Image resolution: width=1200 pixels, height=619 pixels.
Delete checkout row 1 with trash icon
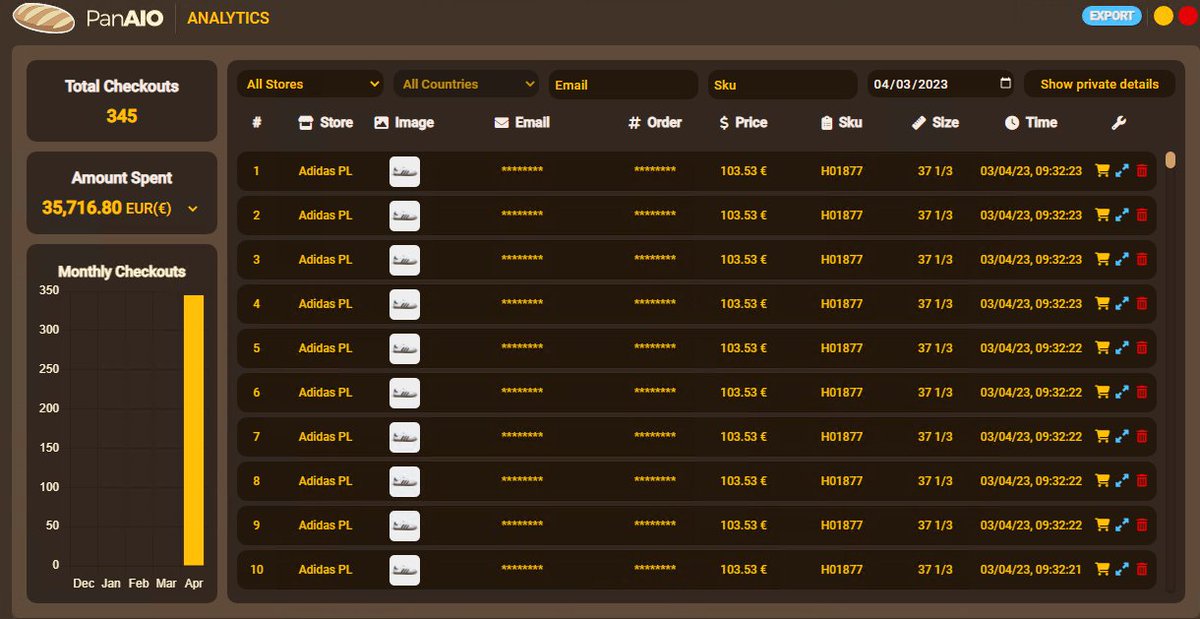pyautogui.click(x=1142, y=171)
